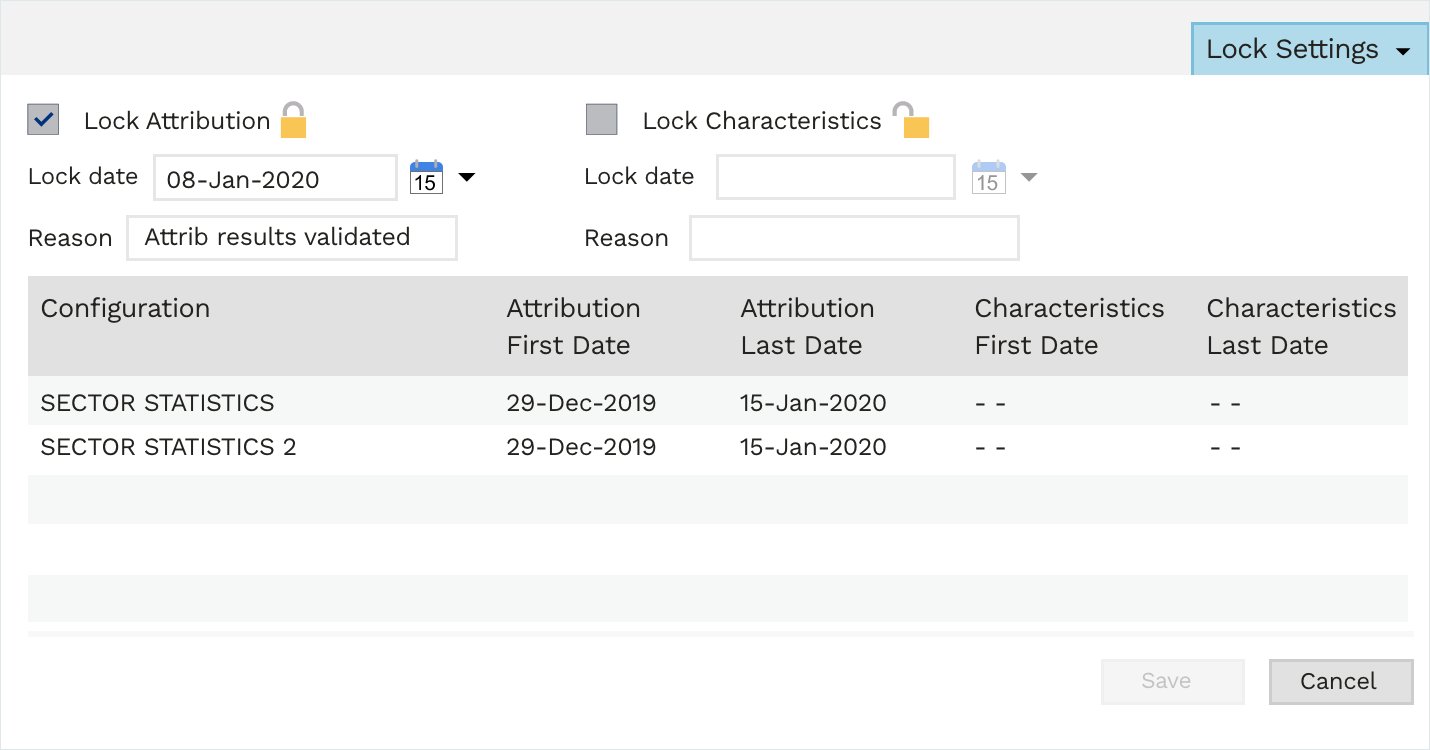Click the Lock Attribution padlock icon
Screen dimensions: 1430x750
pos(293,120)
